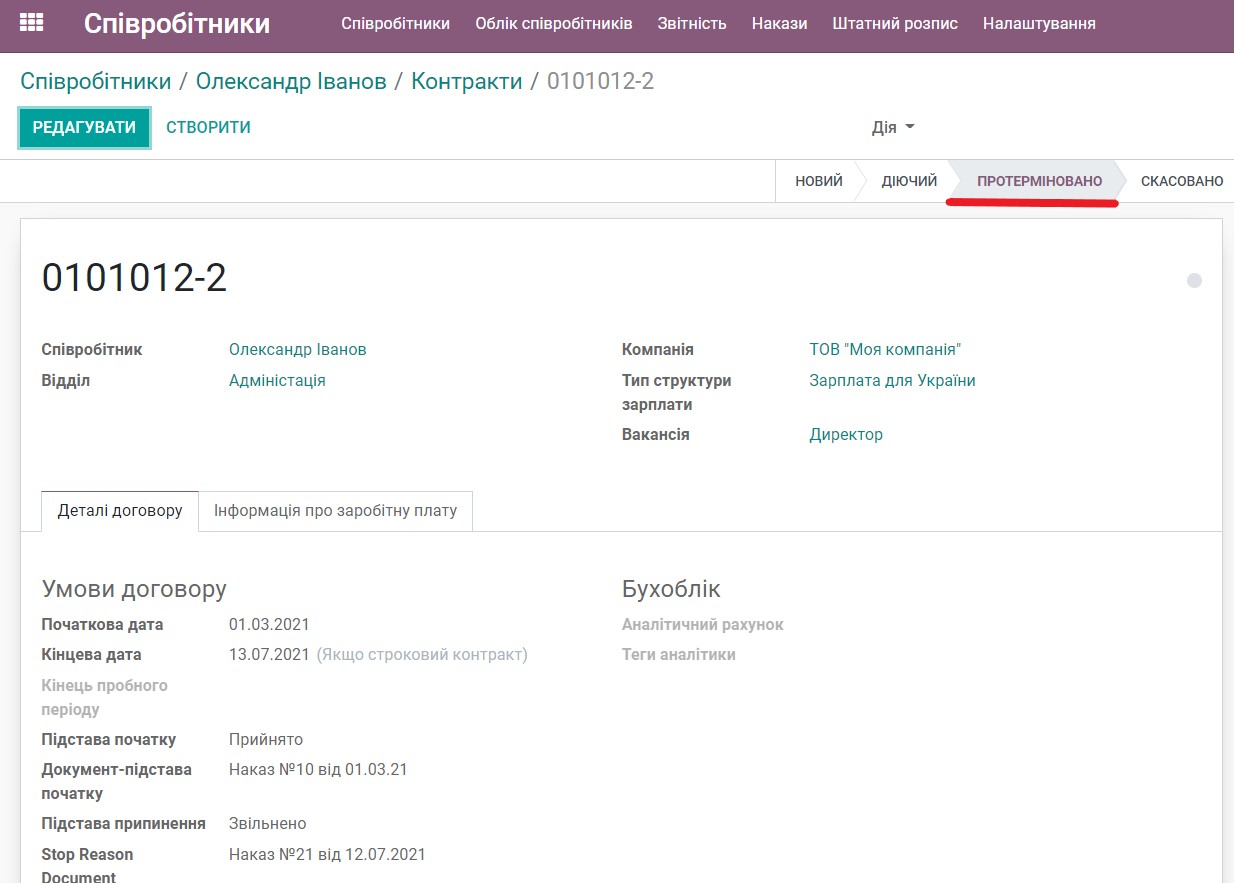The width and height of the screenshot is (1234, 883).
Task: Open the "Облік співробітників" menu
Action: tap(553, 22)
